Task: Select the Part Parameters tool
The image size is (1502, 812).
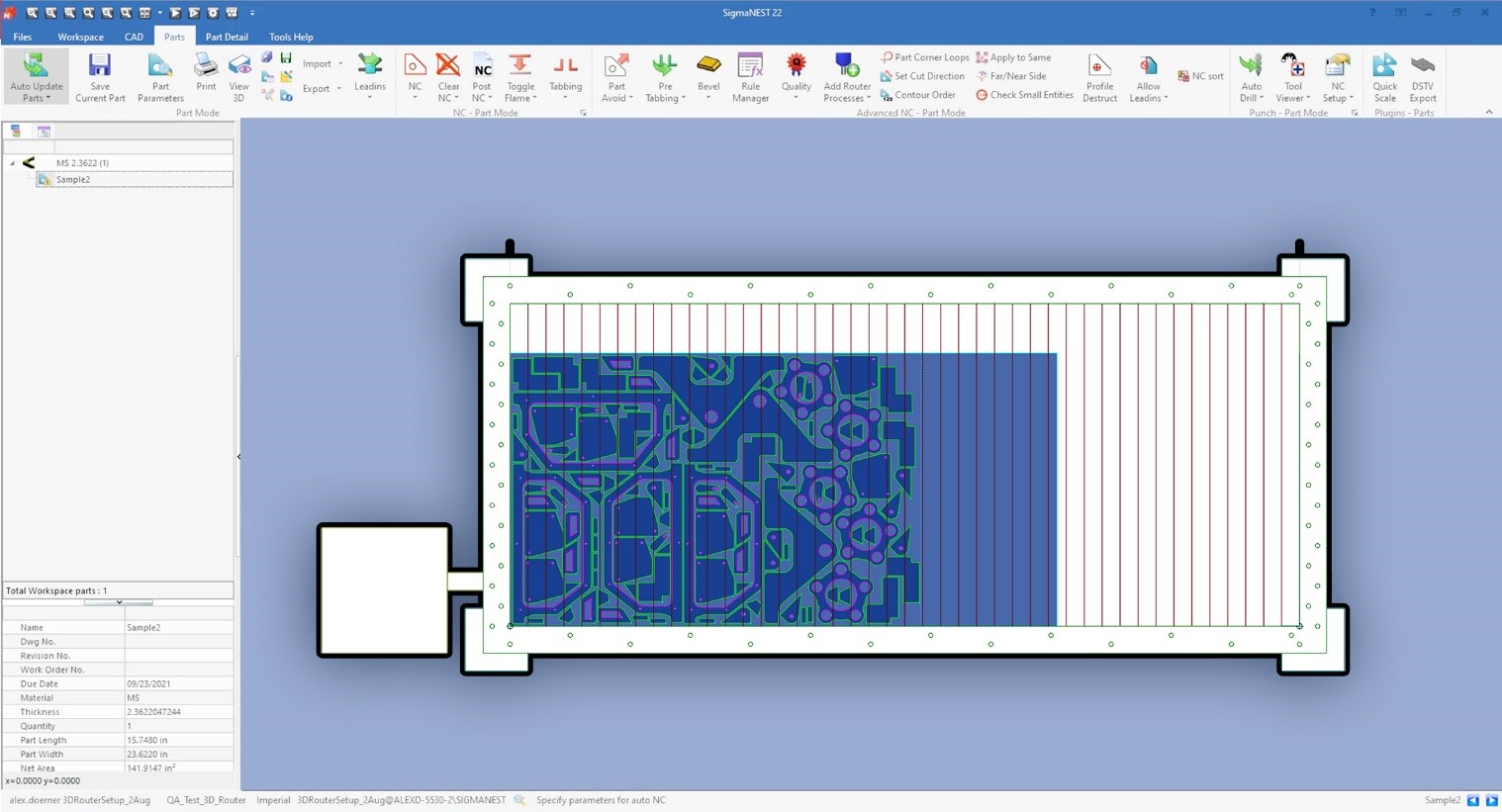Action: (159, 77)
